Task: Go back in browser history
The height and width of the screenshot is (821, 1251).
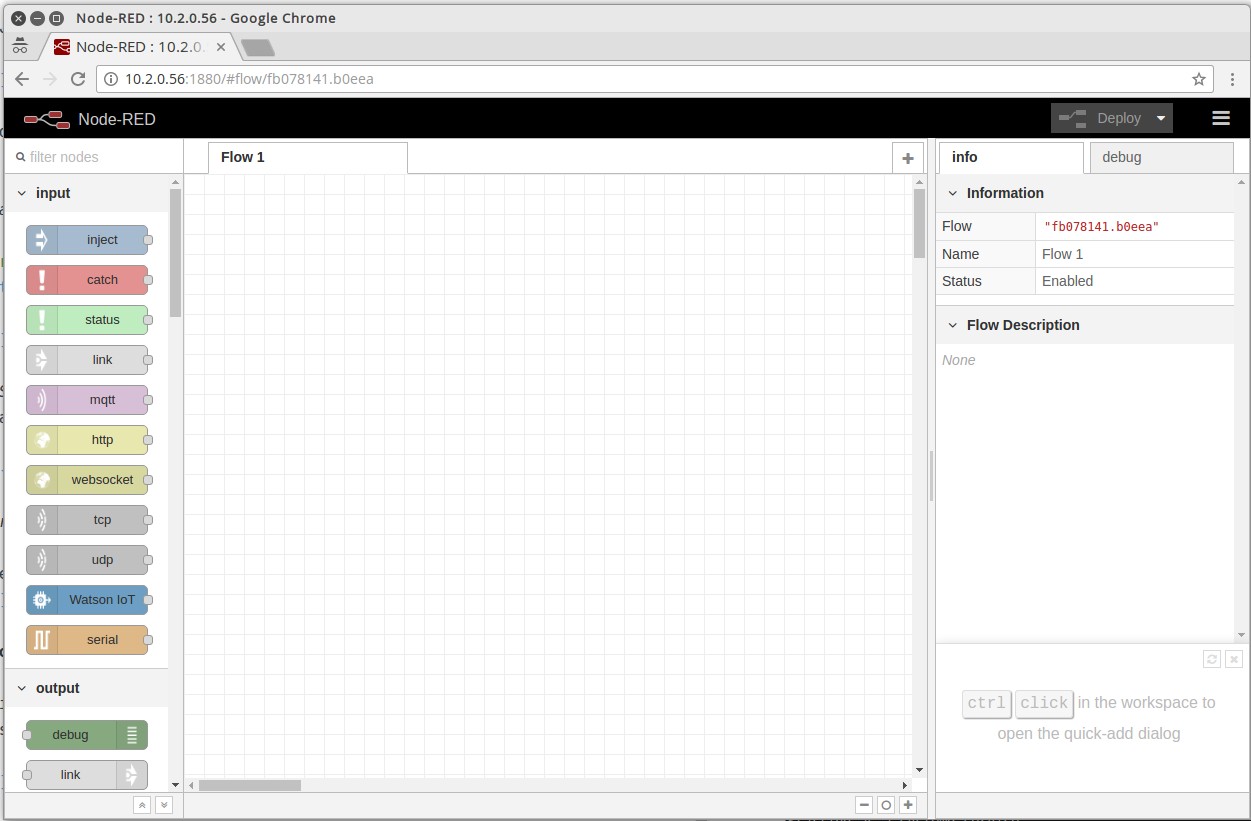Action: pos(22,79)
